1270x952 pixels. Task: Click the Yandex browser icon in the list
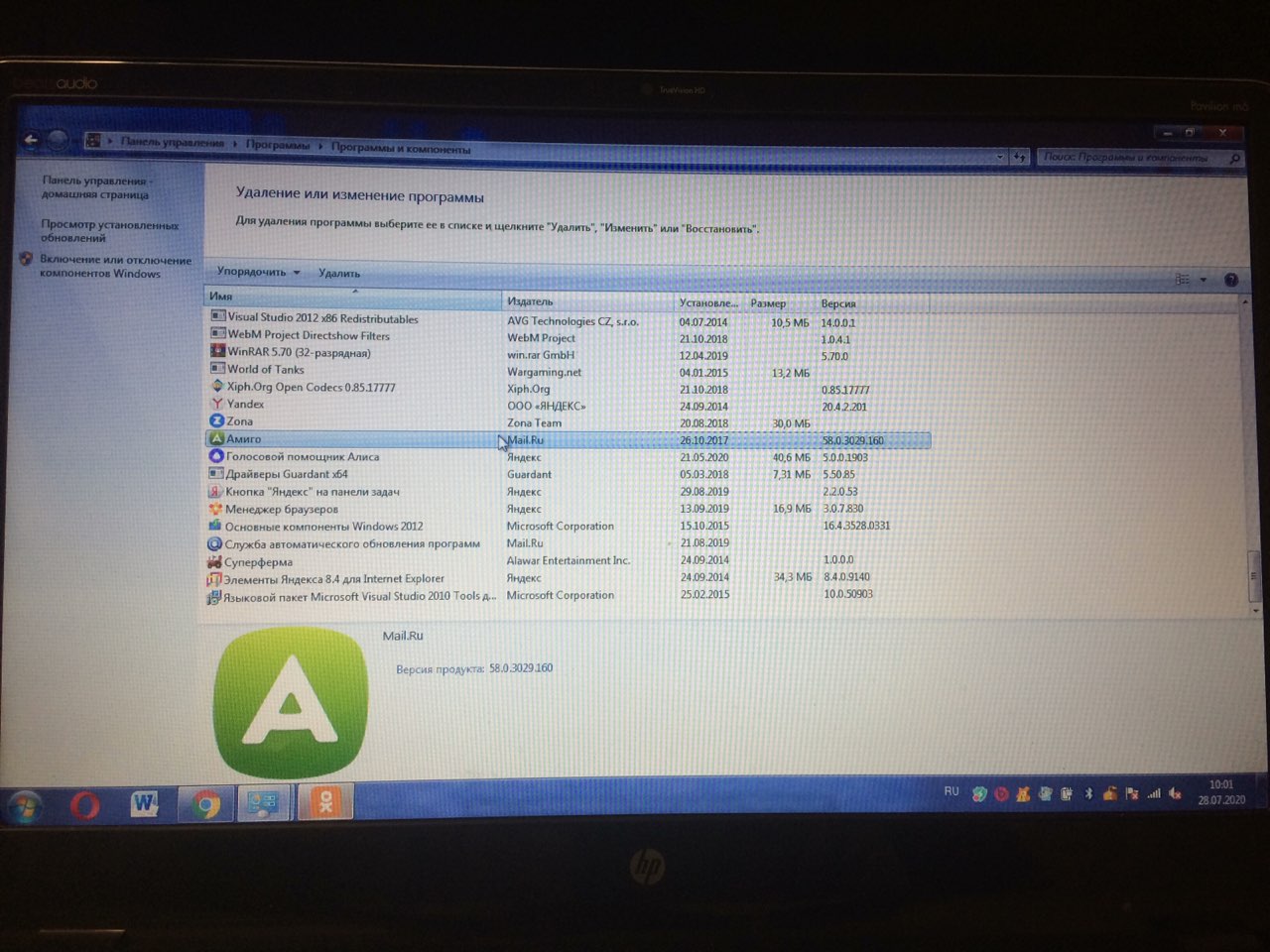(217, 404)
